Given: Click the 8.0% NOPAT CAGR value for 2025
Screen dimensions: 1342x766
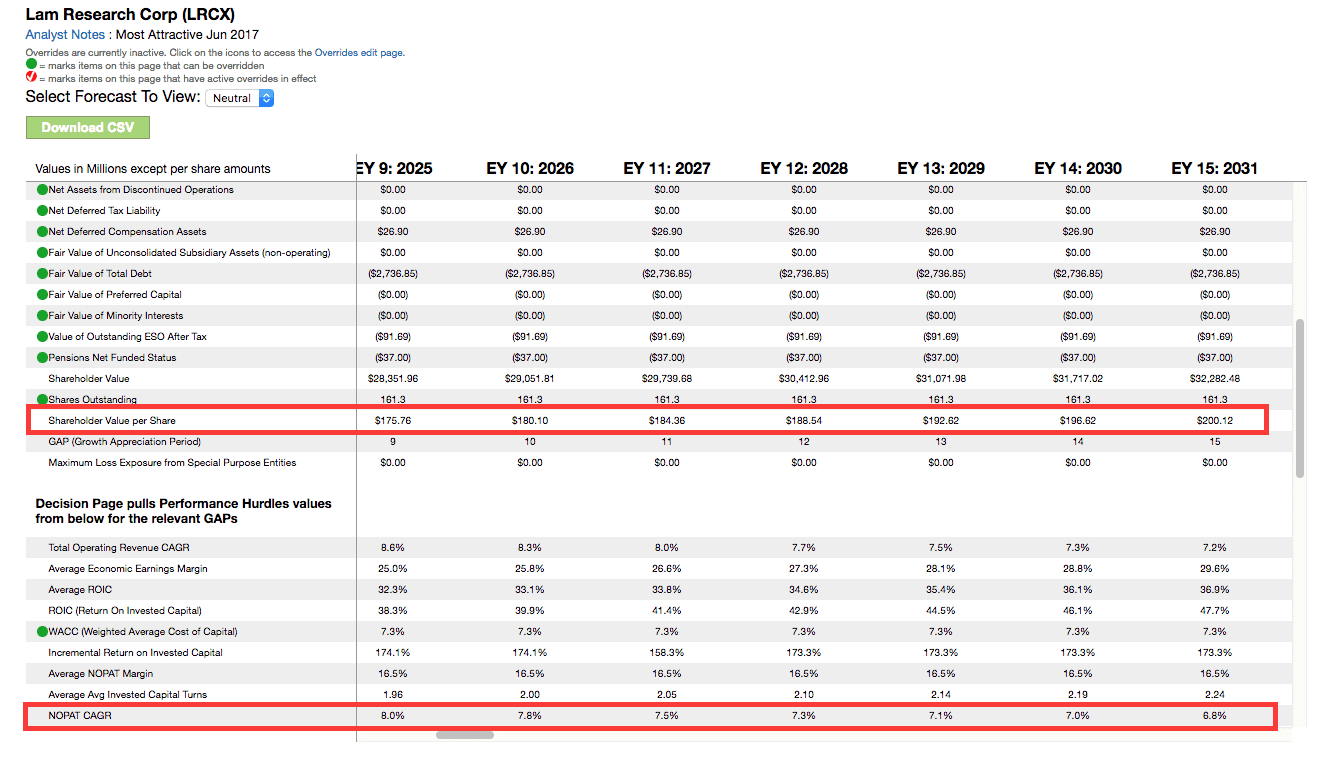Looking at the screenshot, I should (x=393, y=716).
